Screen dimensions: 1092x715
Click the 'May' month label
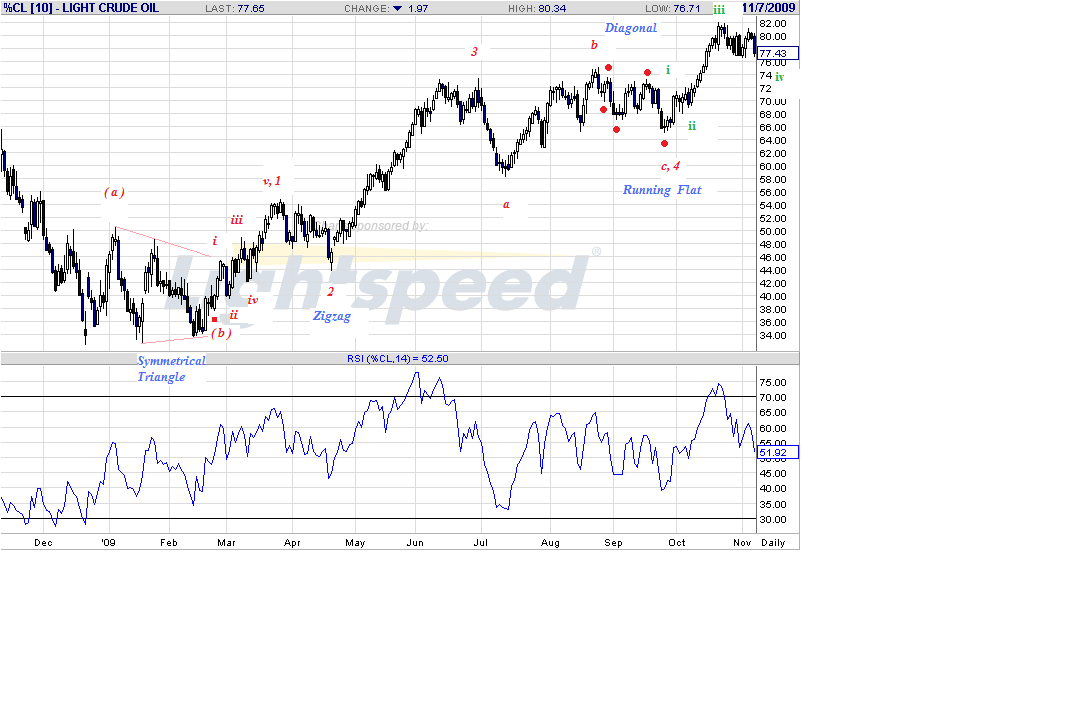click(355, 542)
